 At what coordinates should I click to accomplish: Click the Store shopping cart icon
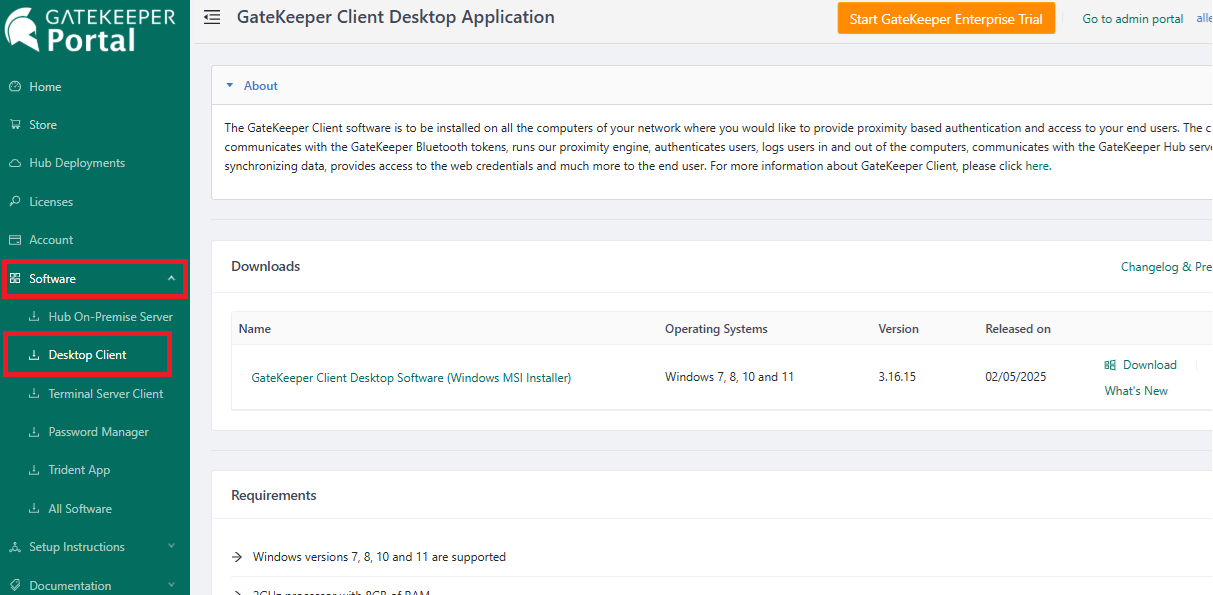tap(15, 125)
